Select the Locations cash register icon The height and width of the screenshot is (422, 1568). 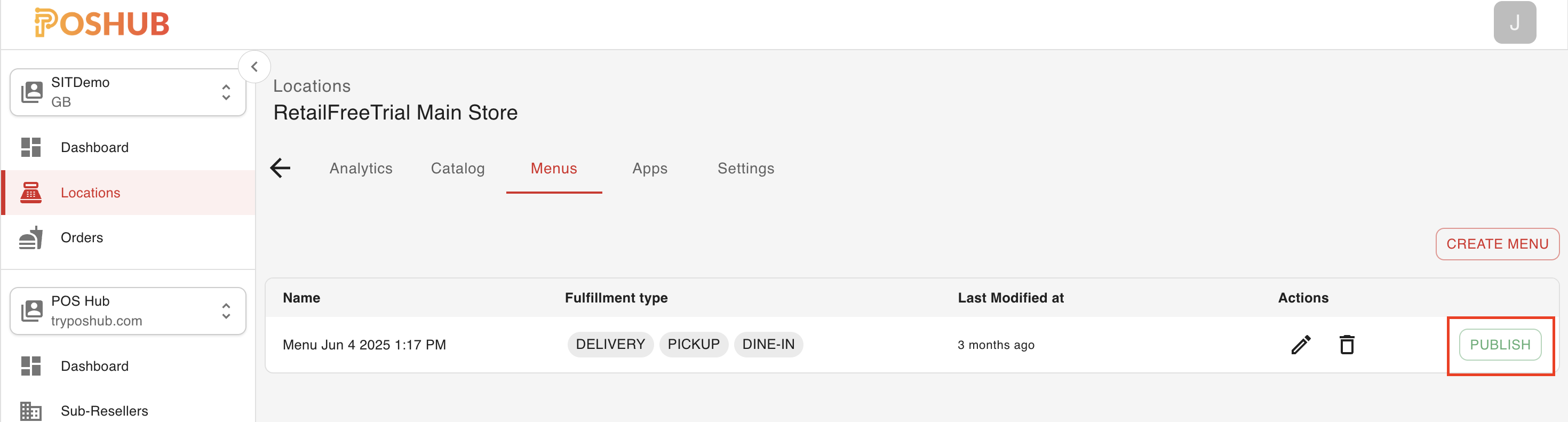(30, 193)
